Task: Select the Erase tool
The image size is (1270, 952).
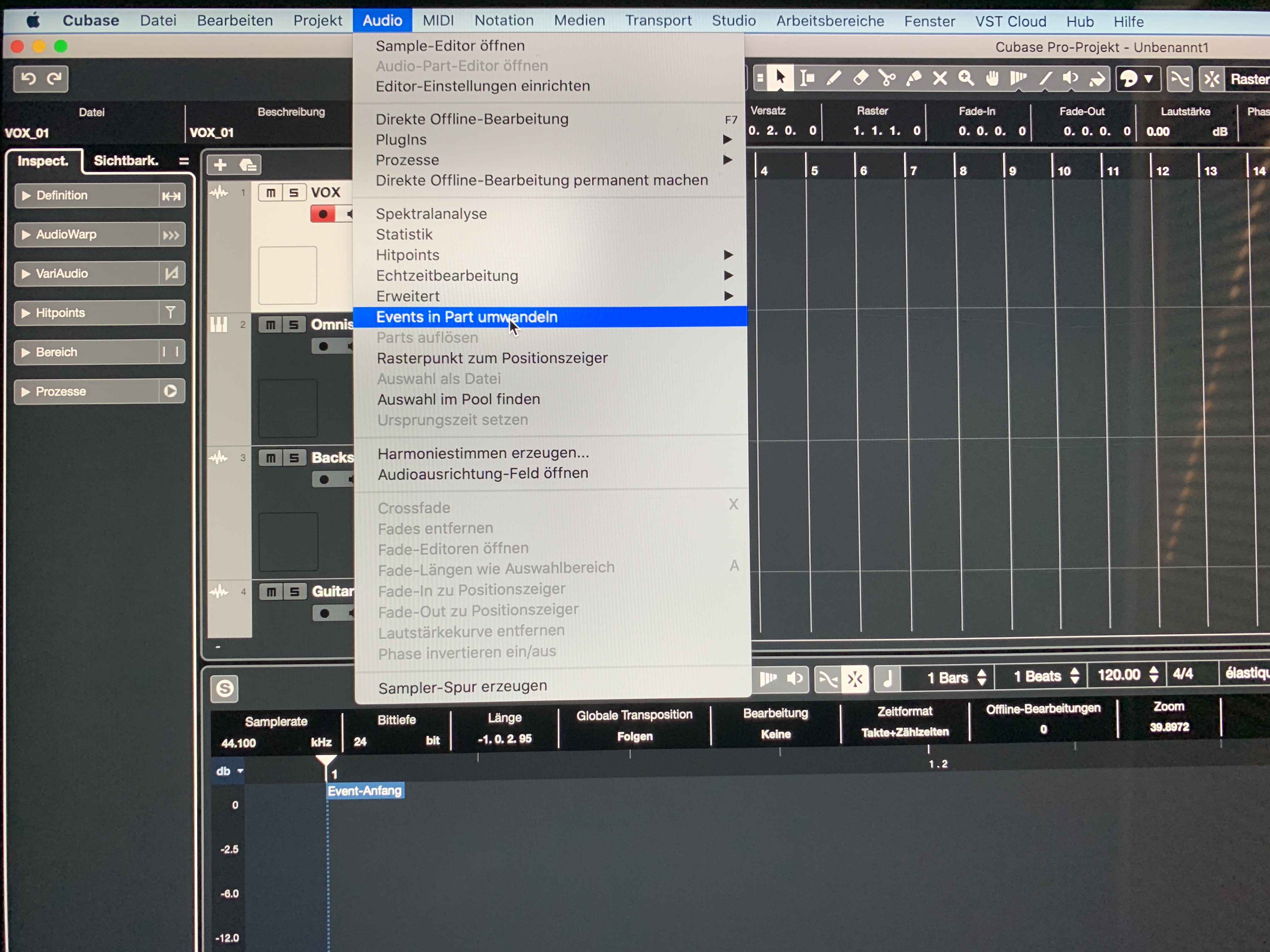Action: coord(860,78)
